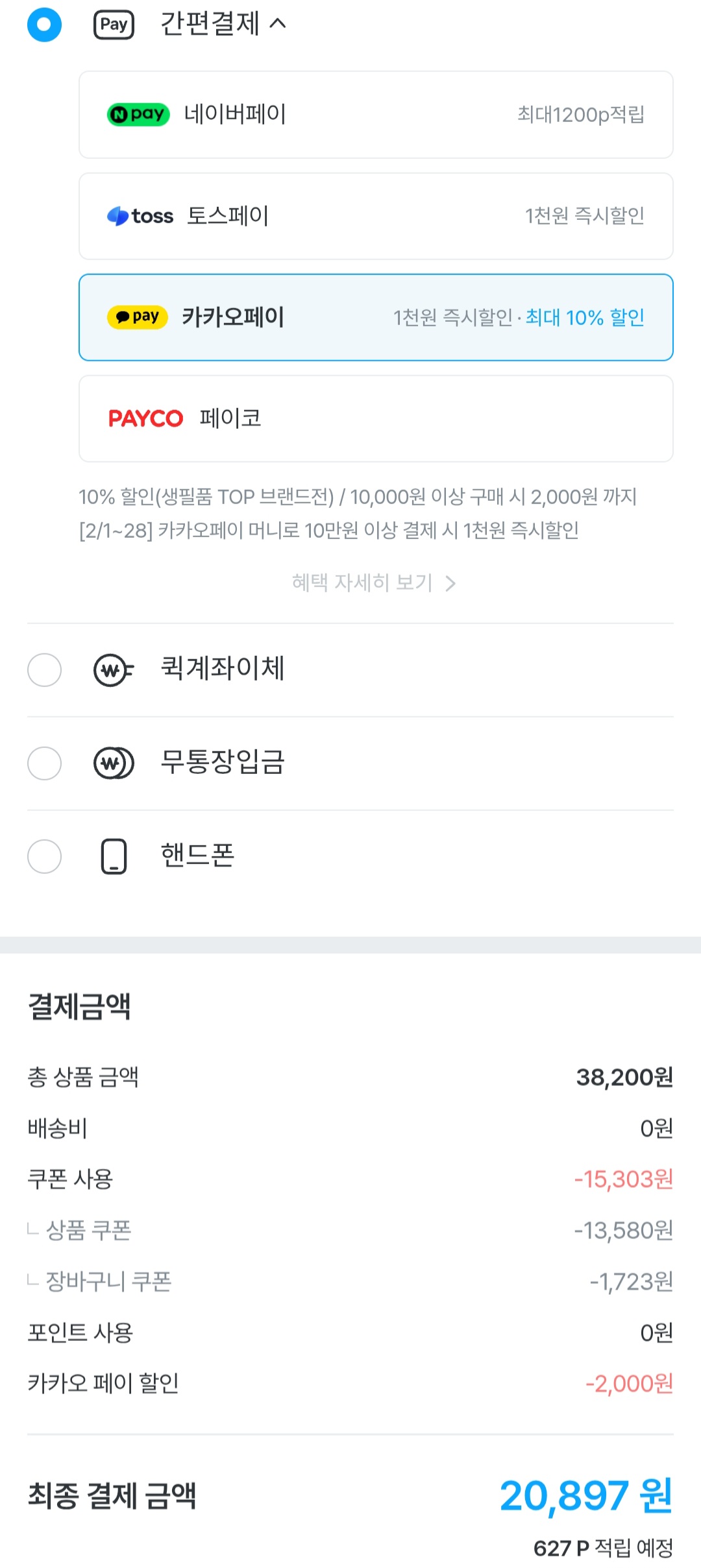Click the selected 간편결제 radio button
701x1568 pixels.
click(44, 25)
